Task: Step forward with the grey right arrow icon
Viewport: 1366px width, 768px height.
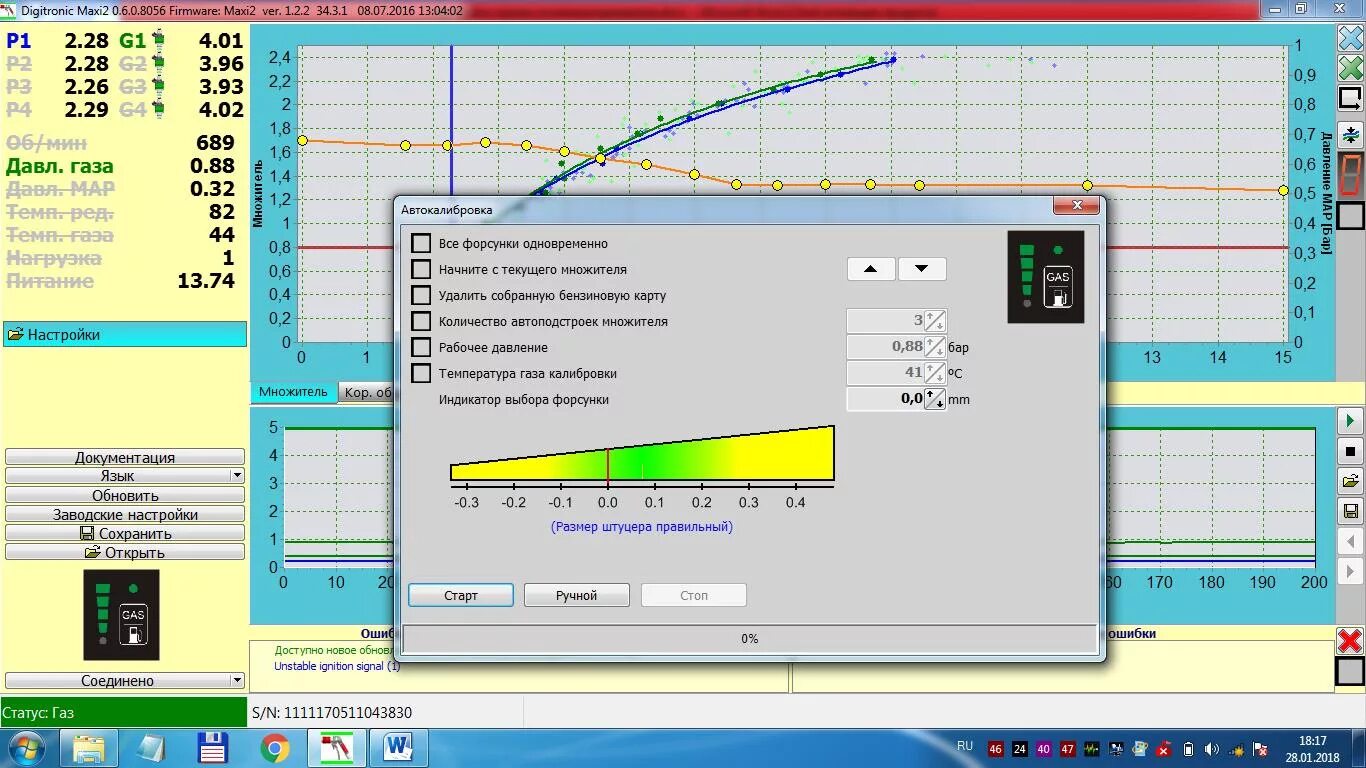Action: [1350, 572]
